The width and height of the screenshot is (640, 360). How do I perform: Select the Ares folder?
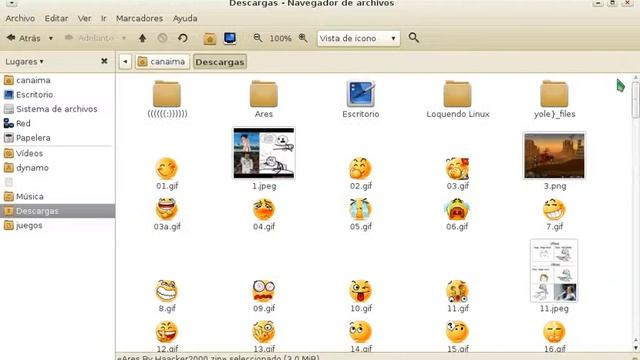point(264,99)
